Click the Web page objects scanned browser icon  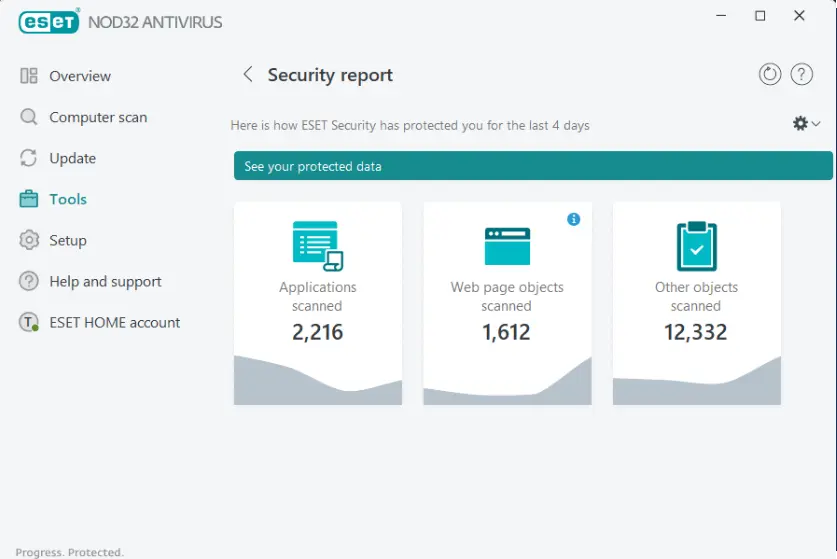click(x=507, y=245)
